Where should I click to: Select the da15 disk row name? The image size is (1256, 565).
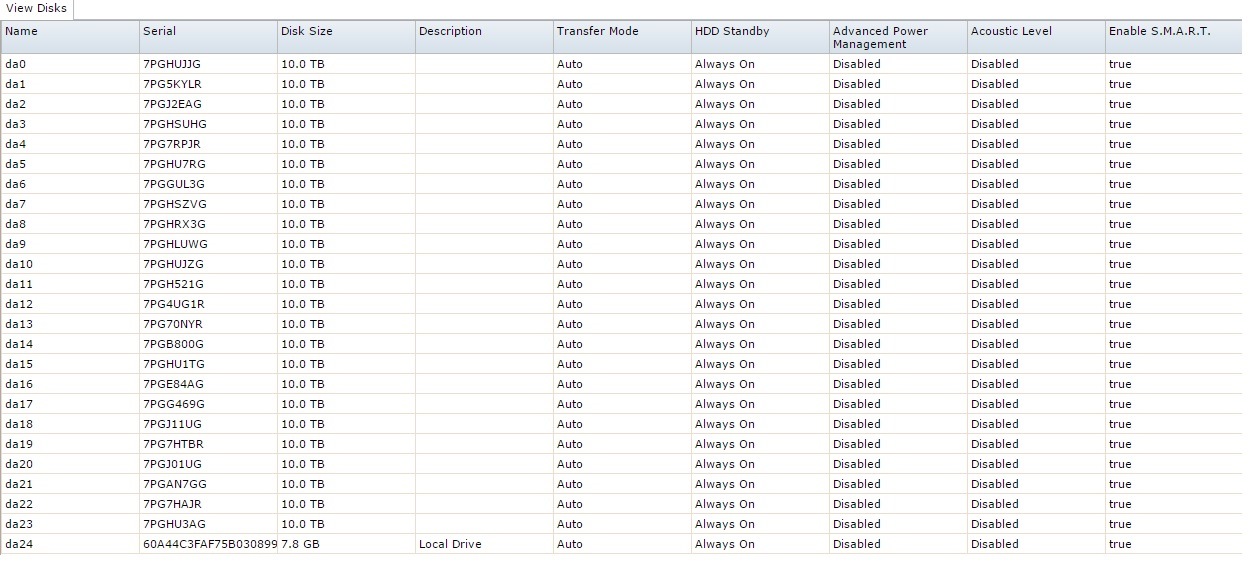coord(20,364)
